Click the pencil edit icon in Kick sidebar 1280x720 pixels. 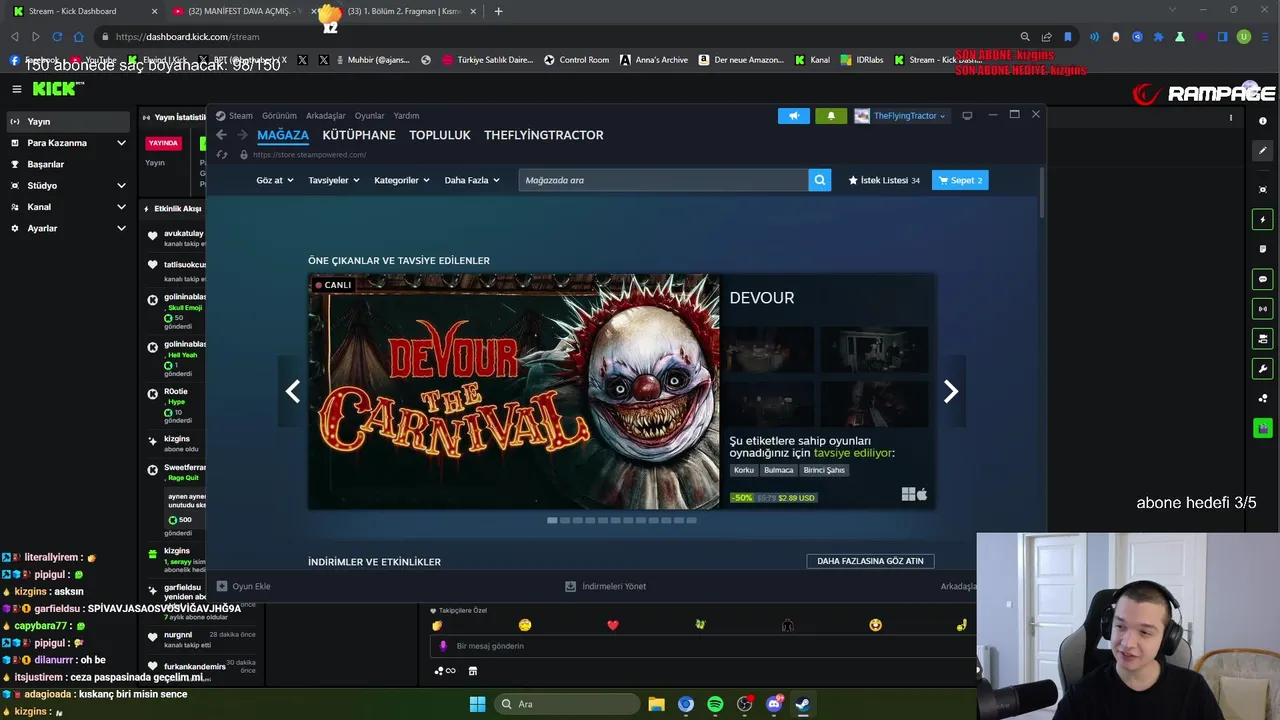click(1263, 151)
